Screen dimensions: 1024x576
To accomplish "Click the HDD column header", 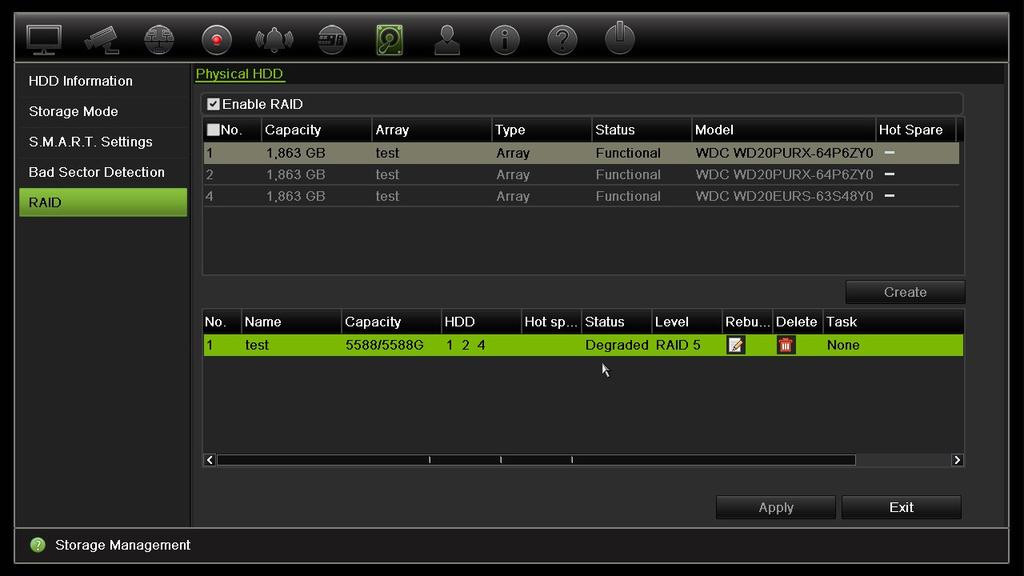I will point(481,322).
